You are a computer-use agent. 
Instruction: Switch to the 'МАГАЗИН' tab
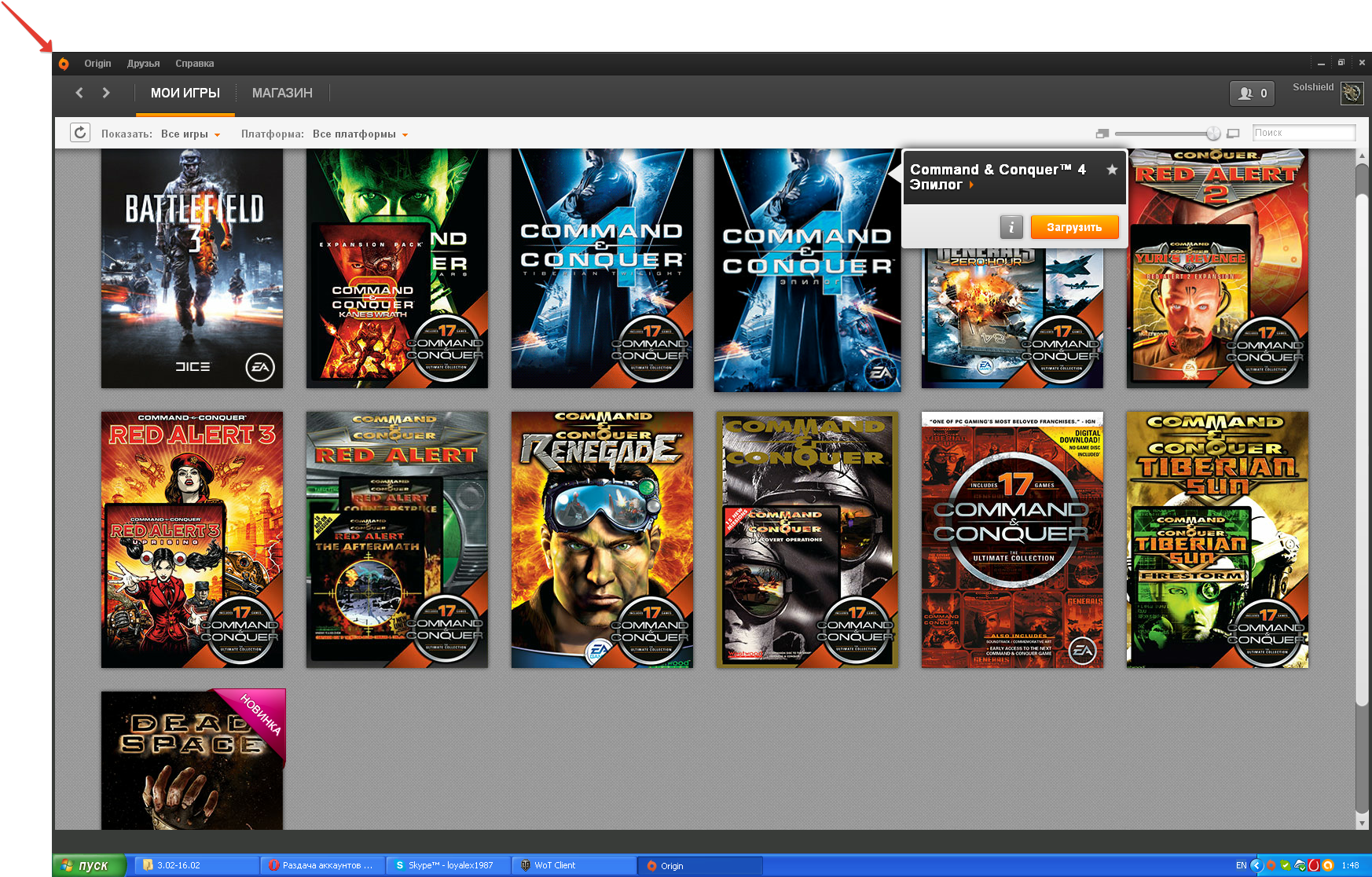282,93
